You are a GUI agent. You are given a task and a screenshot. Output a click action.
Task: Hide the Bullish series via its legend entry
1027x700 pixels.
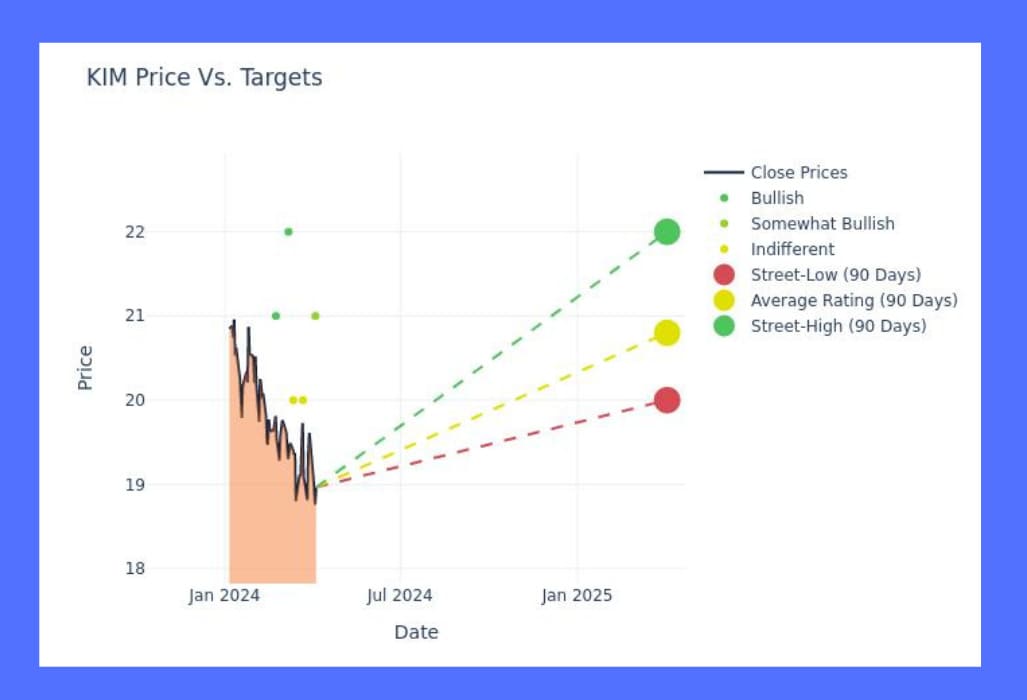pos(777,198)
